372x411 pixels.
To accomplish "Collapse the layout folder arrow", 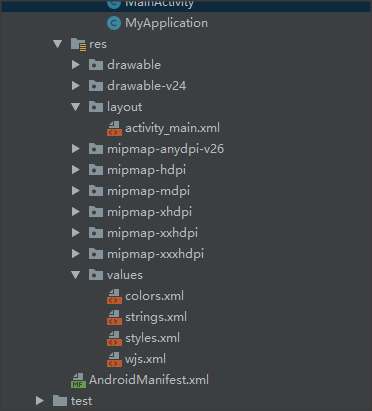I will tap(76, 107).
